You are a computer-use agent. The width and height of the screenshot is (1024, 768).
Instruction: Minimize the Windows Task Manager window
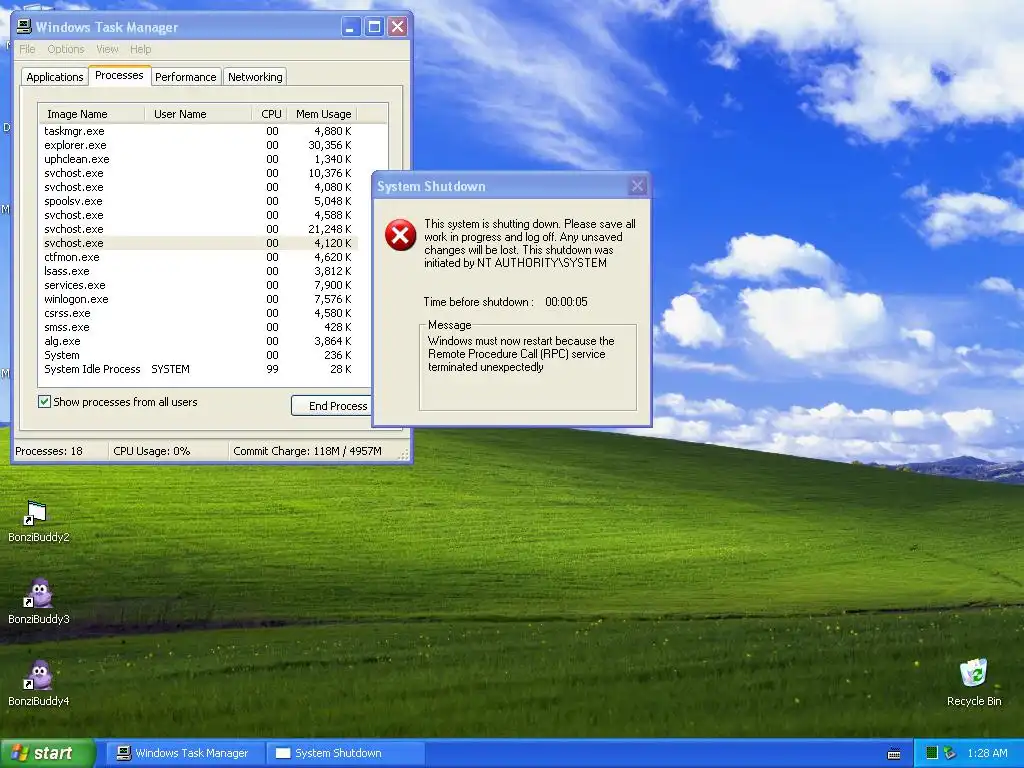tap(351, 27)
